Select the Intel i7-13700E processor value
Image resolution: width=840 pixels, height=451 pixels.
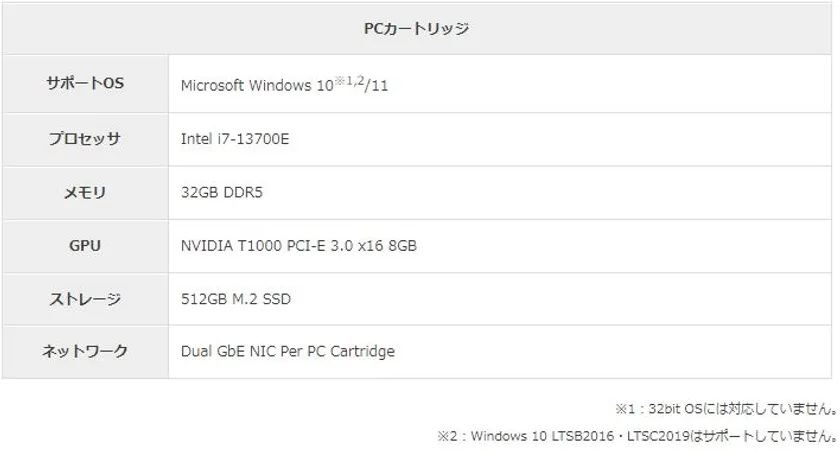click(235, 139)
